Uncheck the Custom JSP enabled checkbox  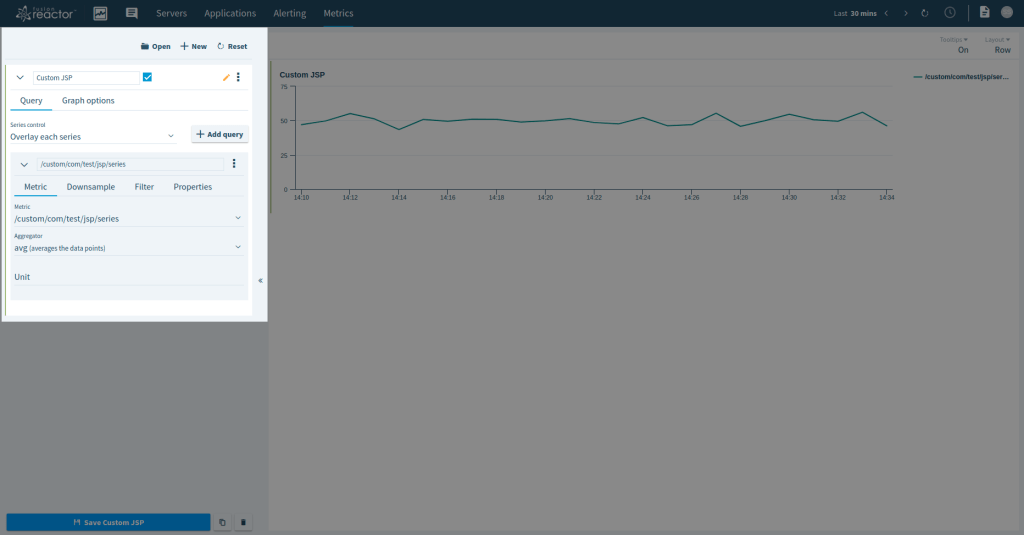pyautogui.click(x=148, y=77)
